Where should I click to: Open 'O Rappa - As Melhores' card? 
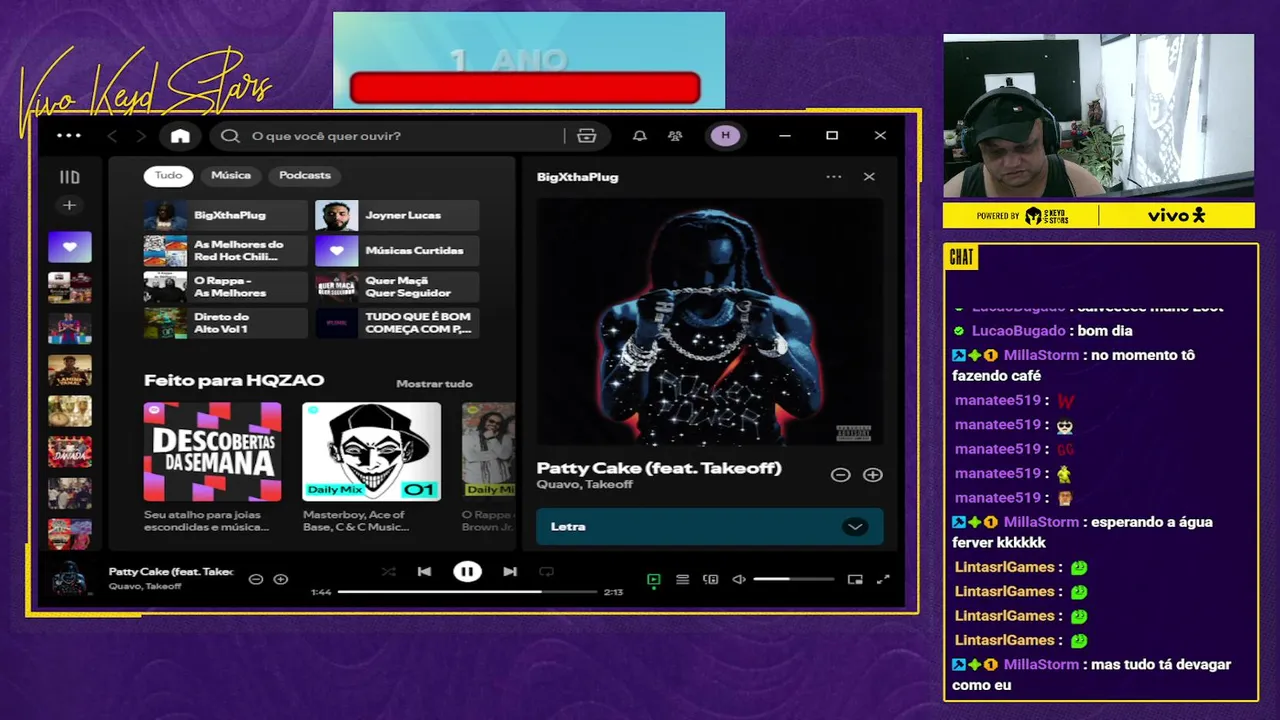(x=226, y=287)
